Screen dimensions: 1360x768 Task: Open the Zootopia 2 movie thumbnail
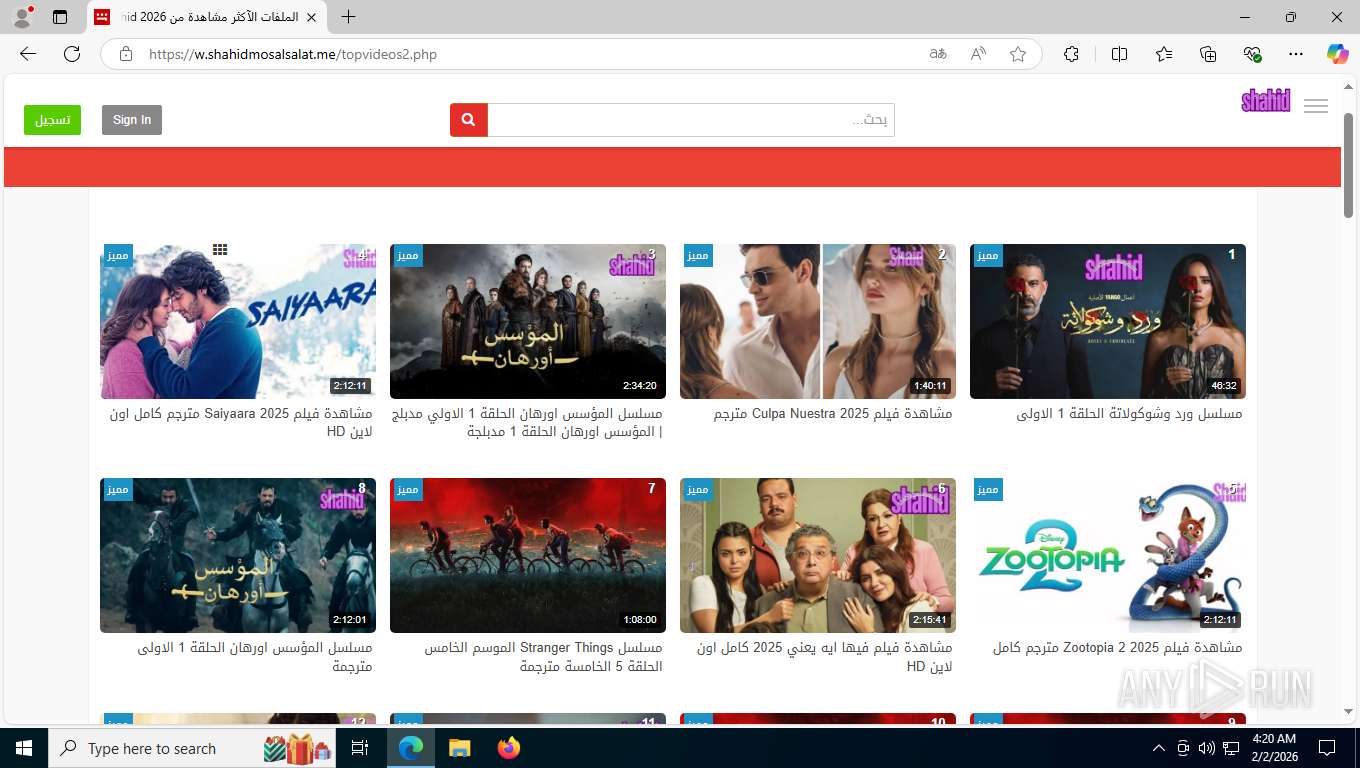coord(1108,555)
